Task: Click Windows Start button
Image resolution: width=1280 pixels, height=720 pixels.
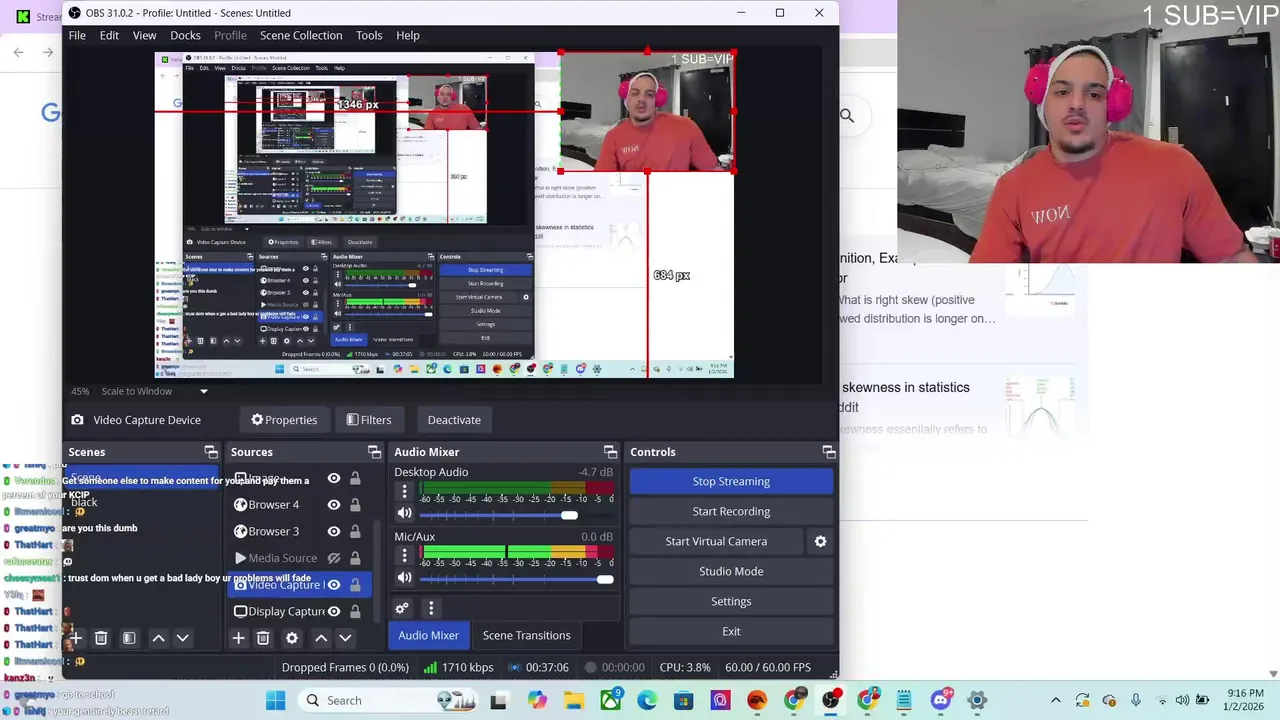Action: tap(275, 700)
